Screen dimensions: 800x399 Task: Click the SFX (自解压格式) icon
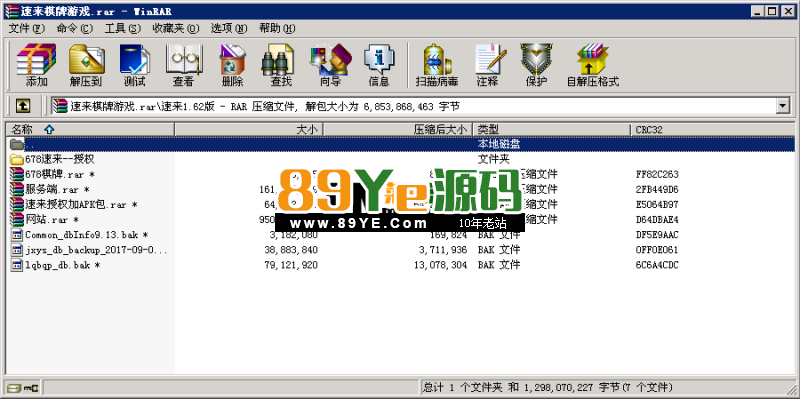[593, 65]
